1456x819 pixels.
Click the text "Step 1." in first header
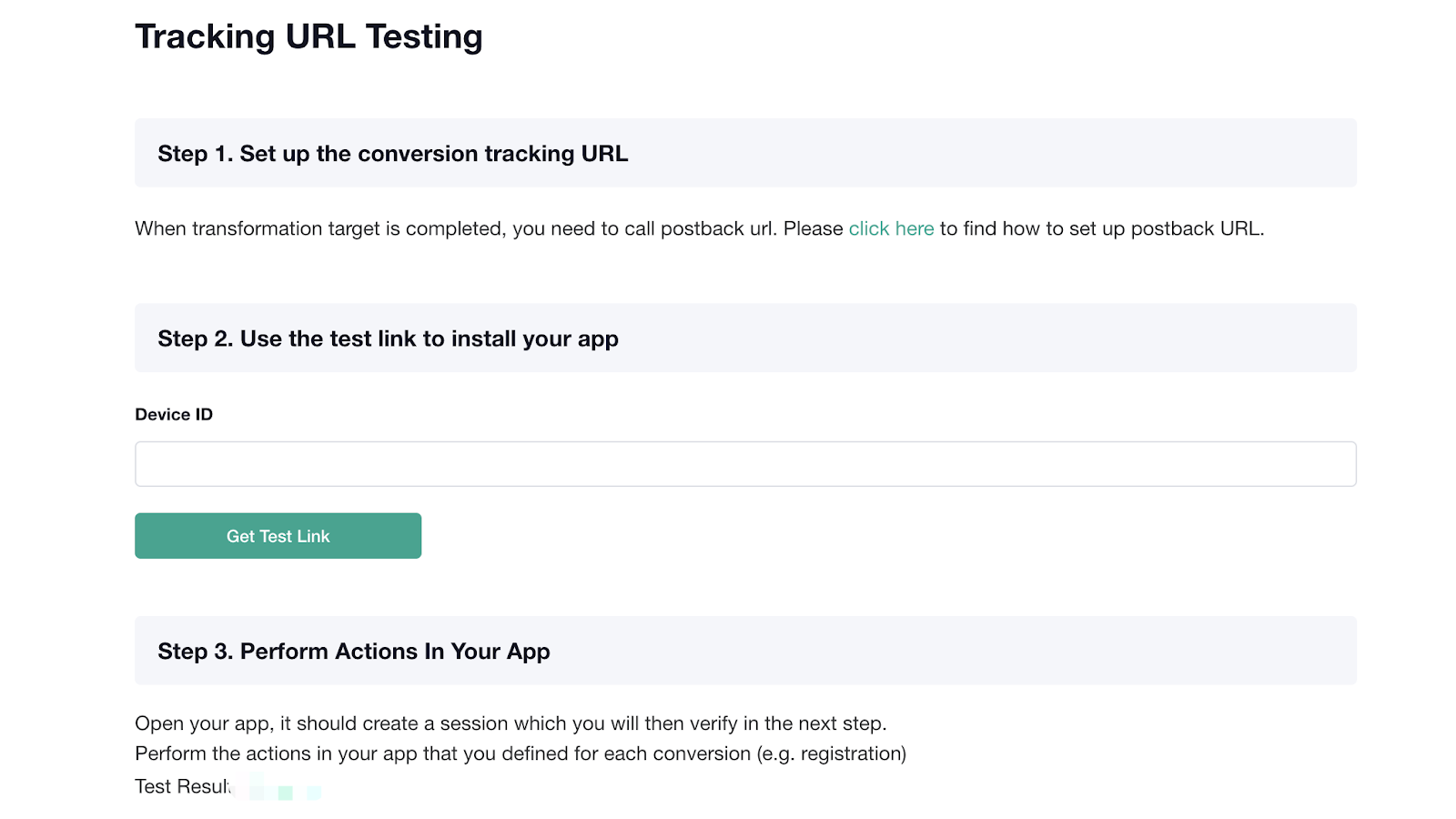pyautogui.click(x=196, y=154)
